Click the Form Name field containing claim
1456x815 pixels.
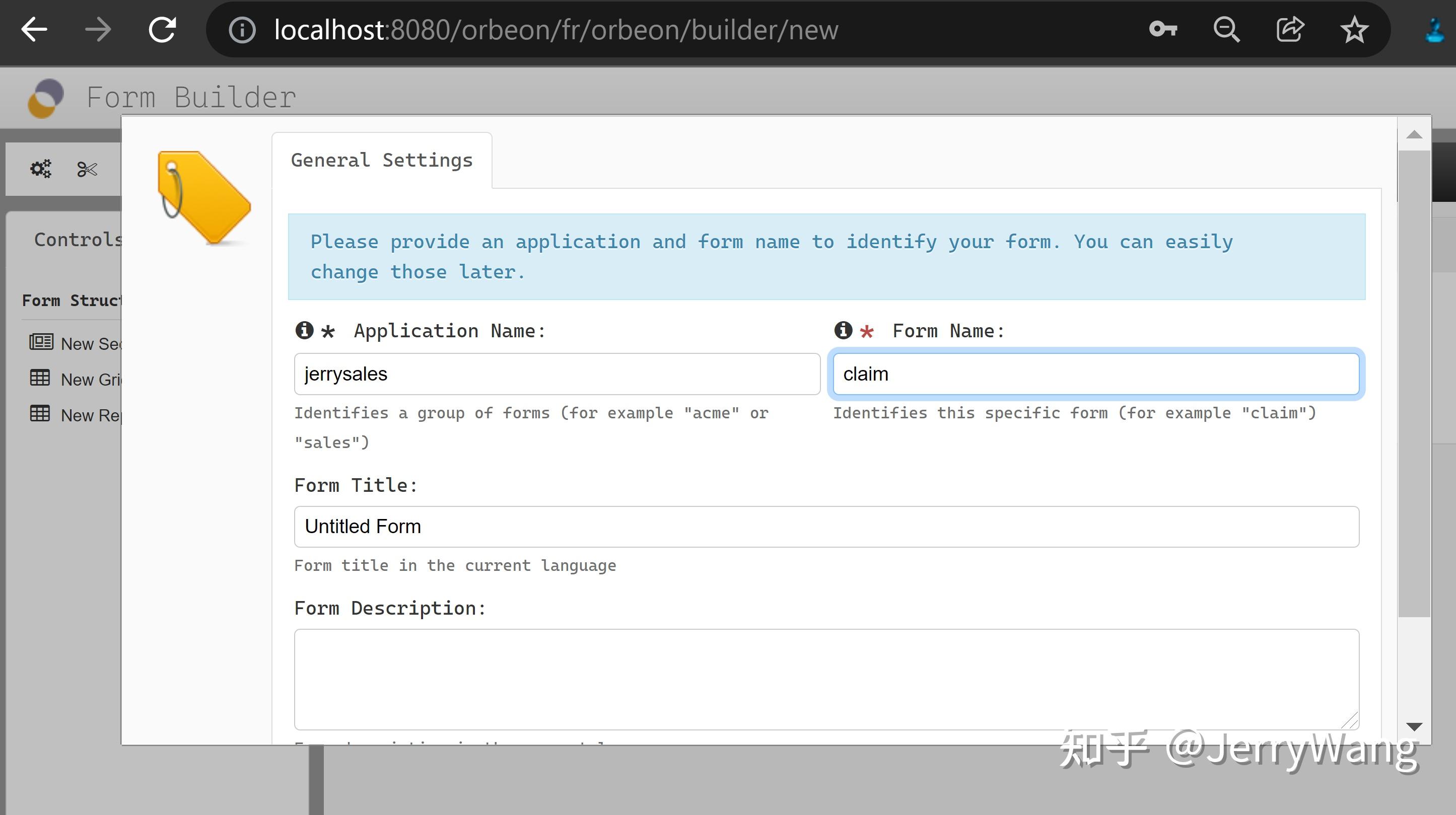(1096, 374)
